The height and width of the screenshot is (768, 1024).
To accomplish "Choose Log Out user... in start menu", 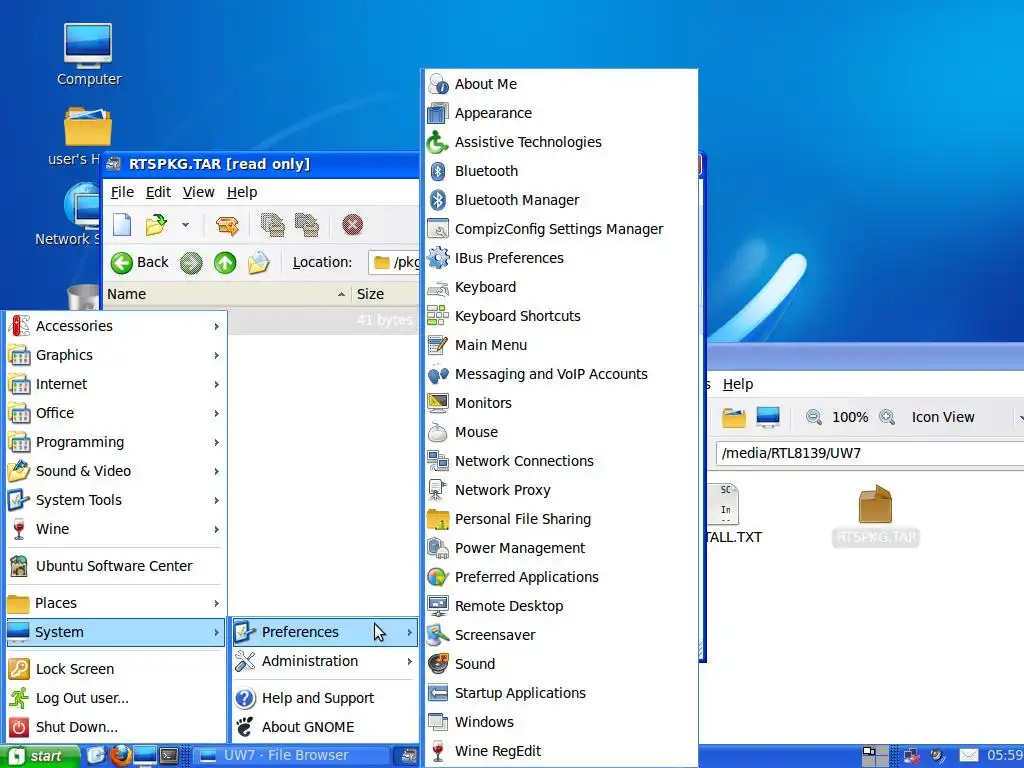I will (116, 698).
